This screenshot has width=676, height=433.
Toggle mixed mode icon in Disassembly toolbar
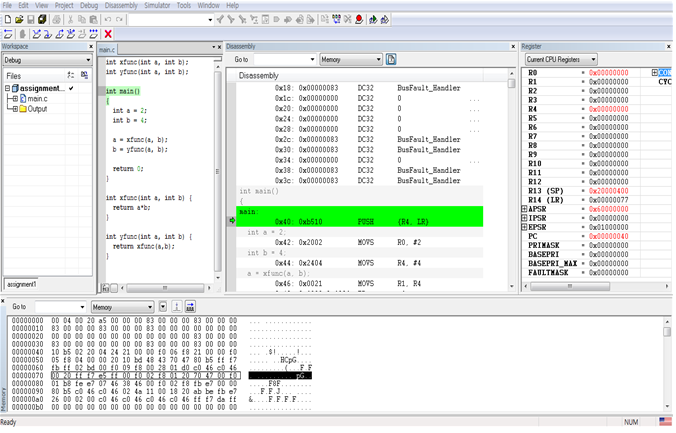pos(391,60)
